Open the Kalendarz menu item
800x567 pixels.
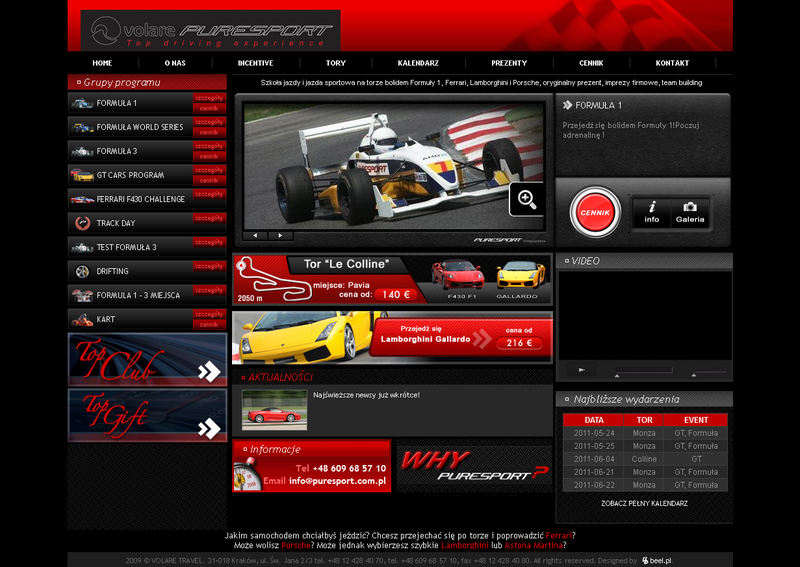point(418,63)
